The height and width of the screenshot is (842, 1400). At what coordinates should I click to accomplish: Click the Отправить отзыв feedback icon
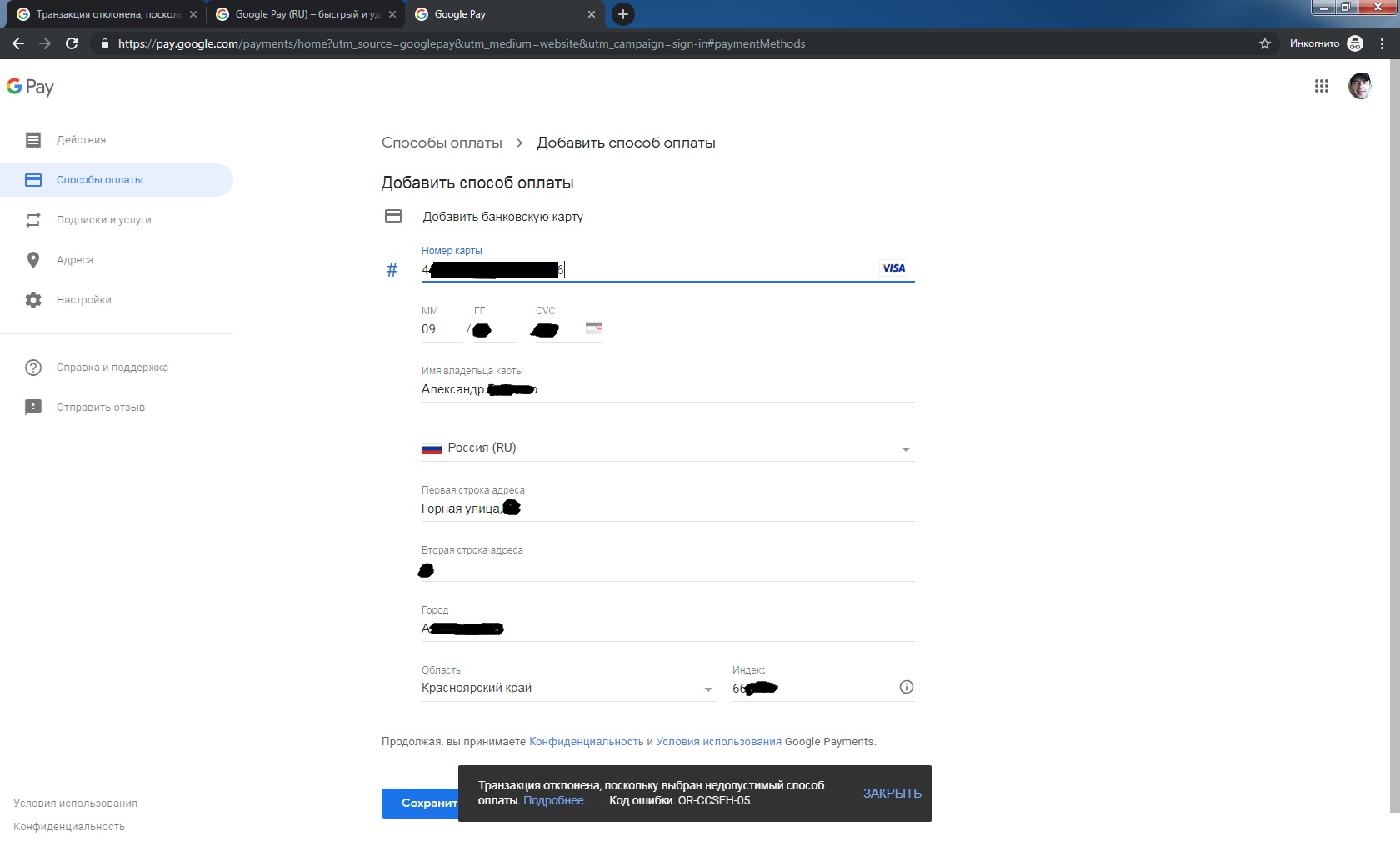[x=33, y=408]
